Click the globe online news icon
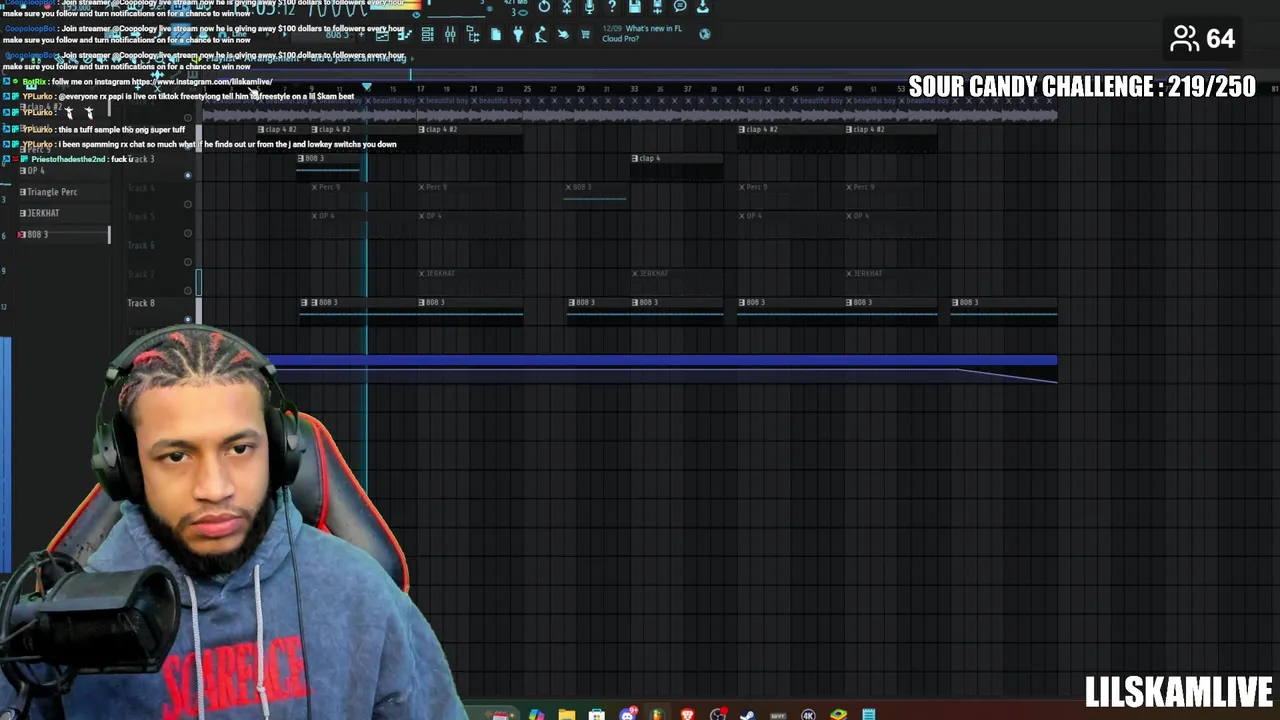The width and height of the screenshot is (1280, 720). click(704, 34)
